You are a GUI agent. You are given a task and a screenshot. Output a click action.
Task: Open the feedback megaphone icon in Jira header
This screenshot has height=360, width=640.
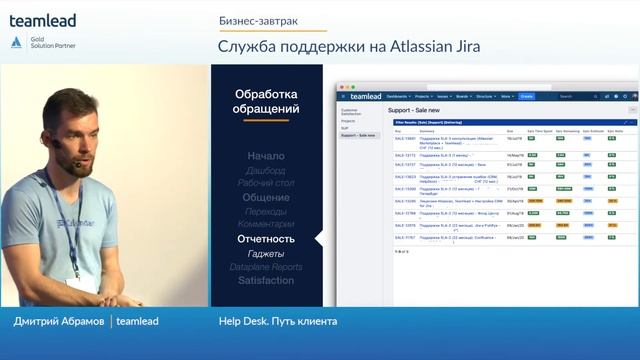pyautogui.click(x=607, y=96)
